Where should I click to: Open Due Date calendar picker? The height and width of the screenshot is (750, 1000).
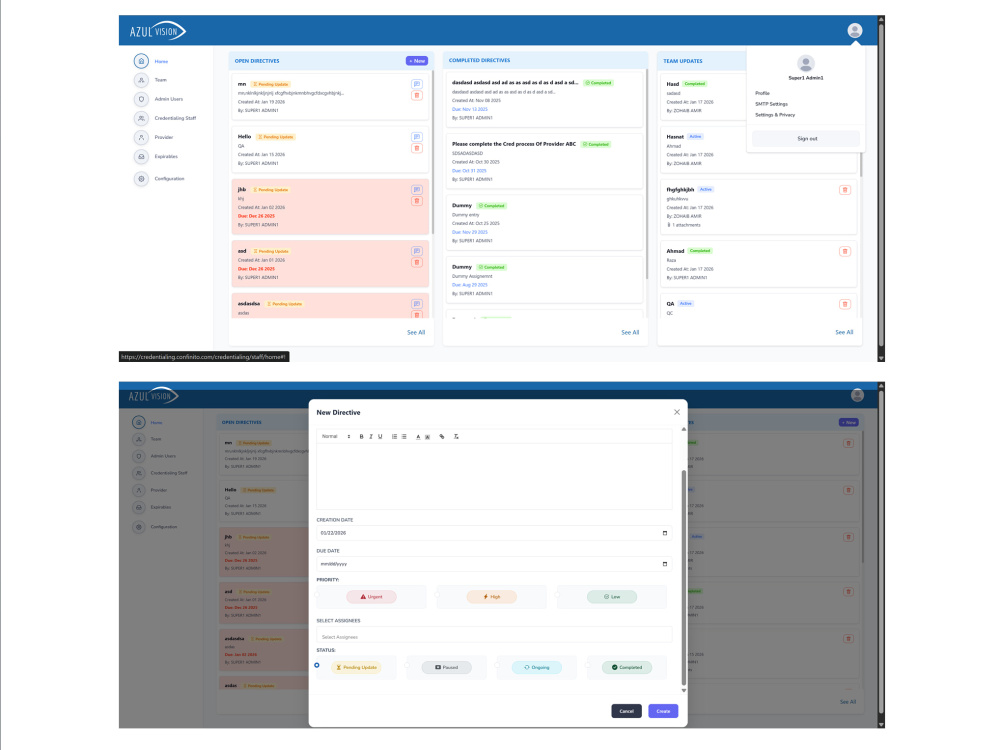pos(665,564)
